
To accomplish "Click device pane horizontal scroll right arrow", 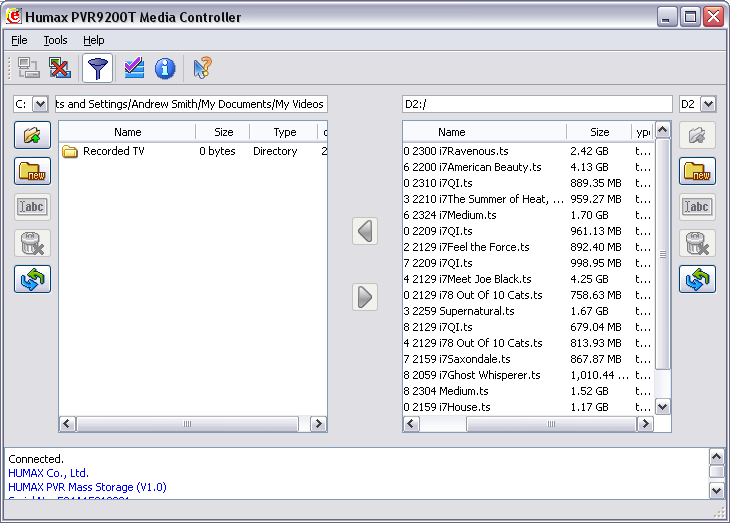I will pyautogui.click(x=645, y=423).
